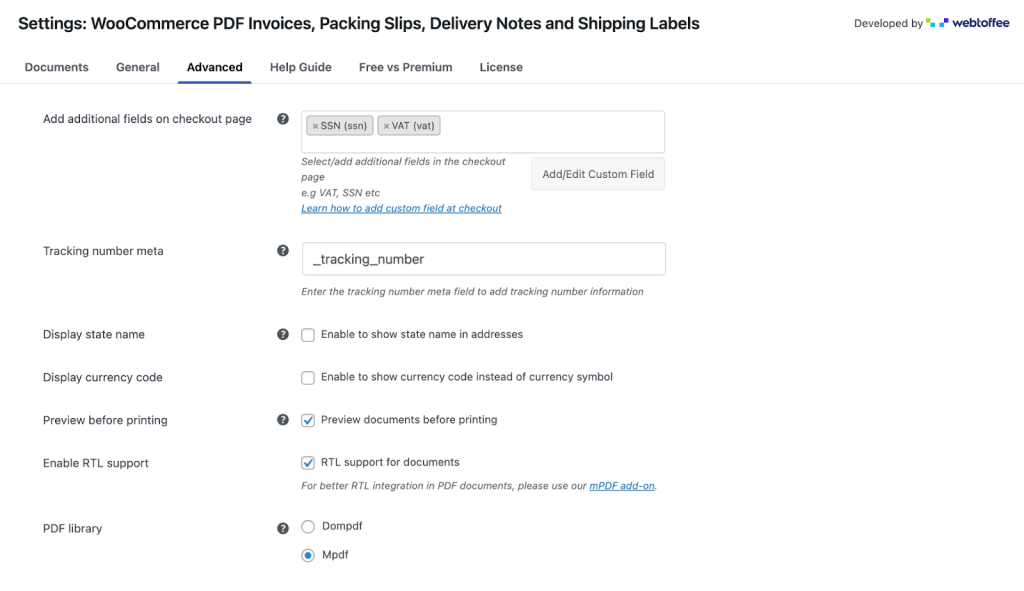This screenshot has height=591, width=1024.
Task: Disable RTL support for documents
Action: click(308, 463)
